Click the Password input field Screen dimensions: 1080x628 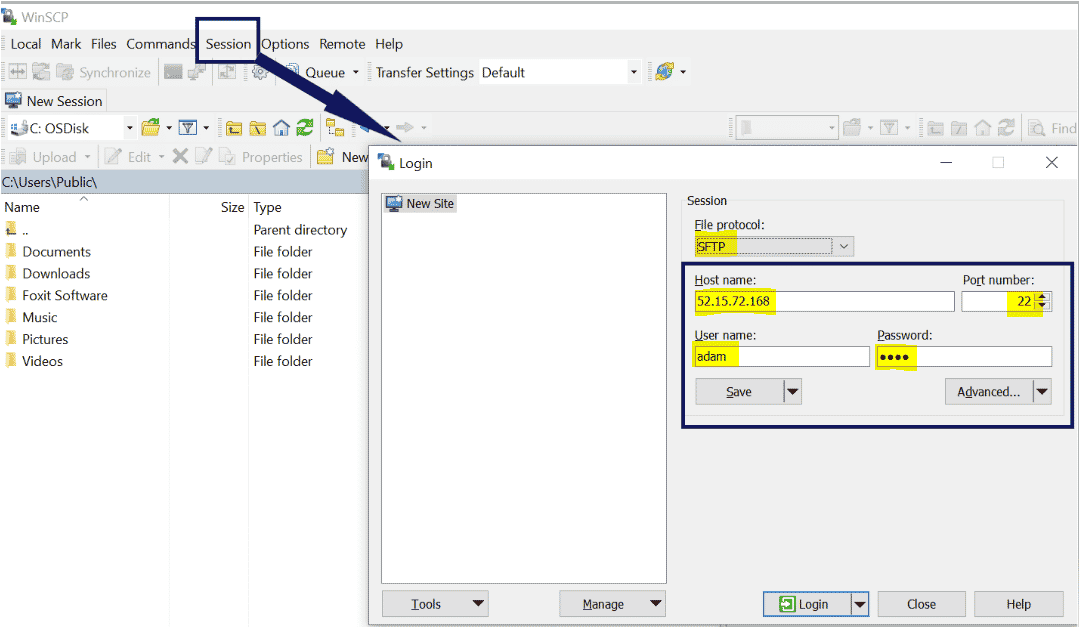964,356
